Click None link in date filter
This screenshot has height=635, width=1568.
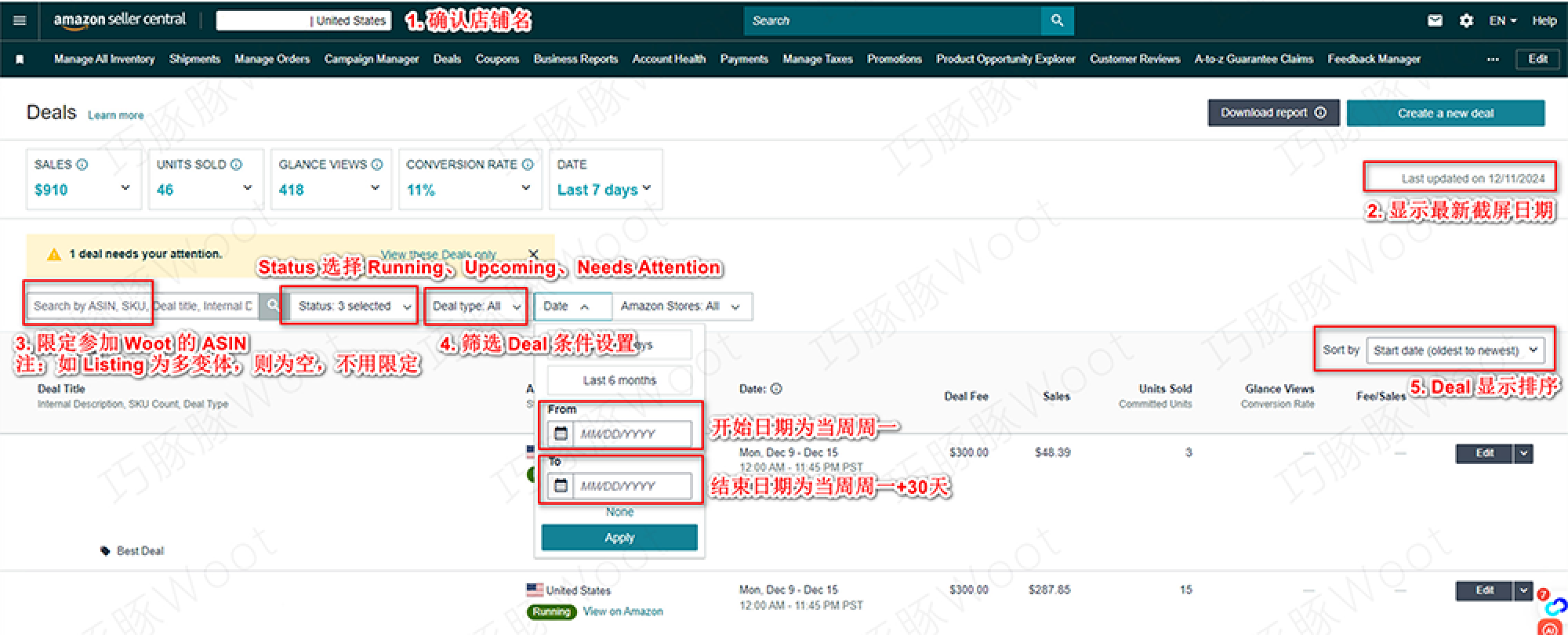coord(619,512)
